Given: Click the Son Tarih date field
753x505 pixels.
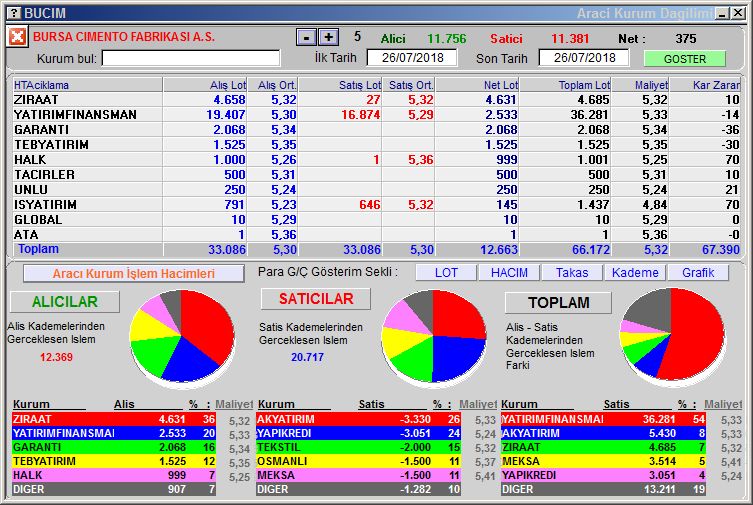Looking at the screenshot, I should tap(584, 58).
